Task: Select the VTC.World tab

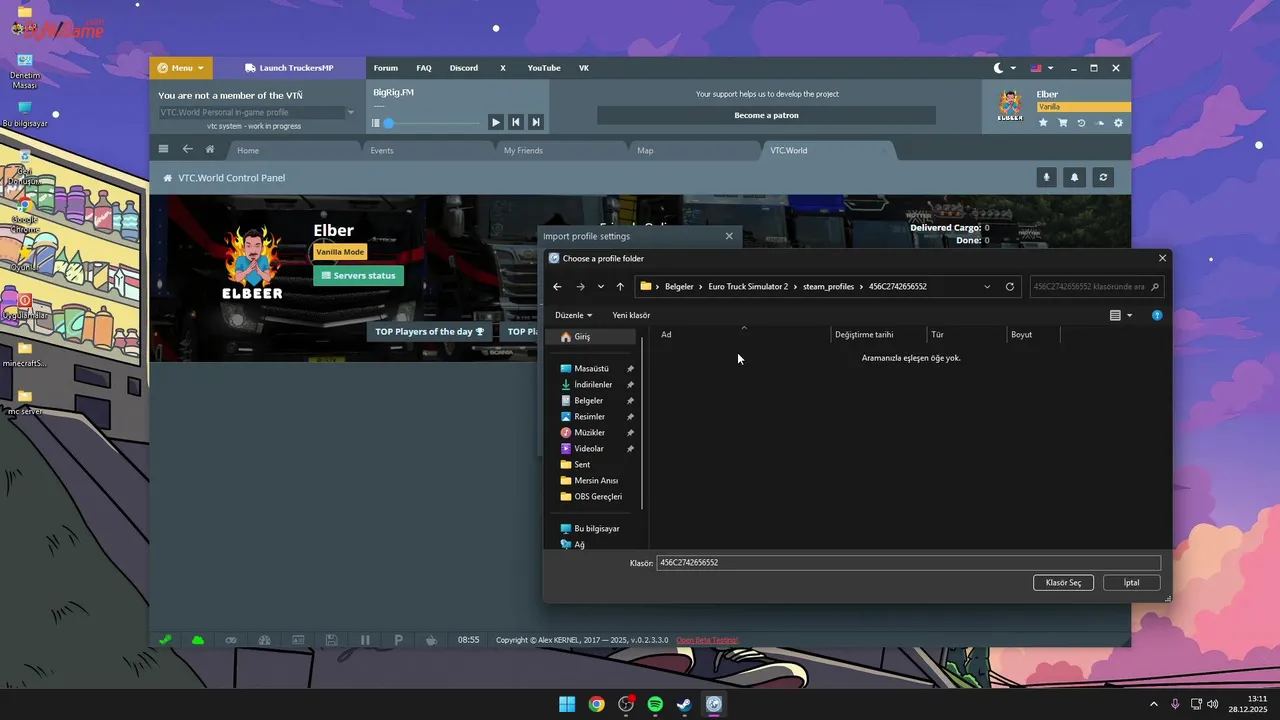Action: point(830,150)
